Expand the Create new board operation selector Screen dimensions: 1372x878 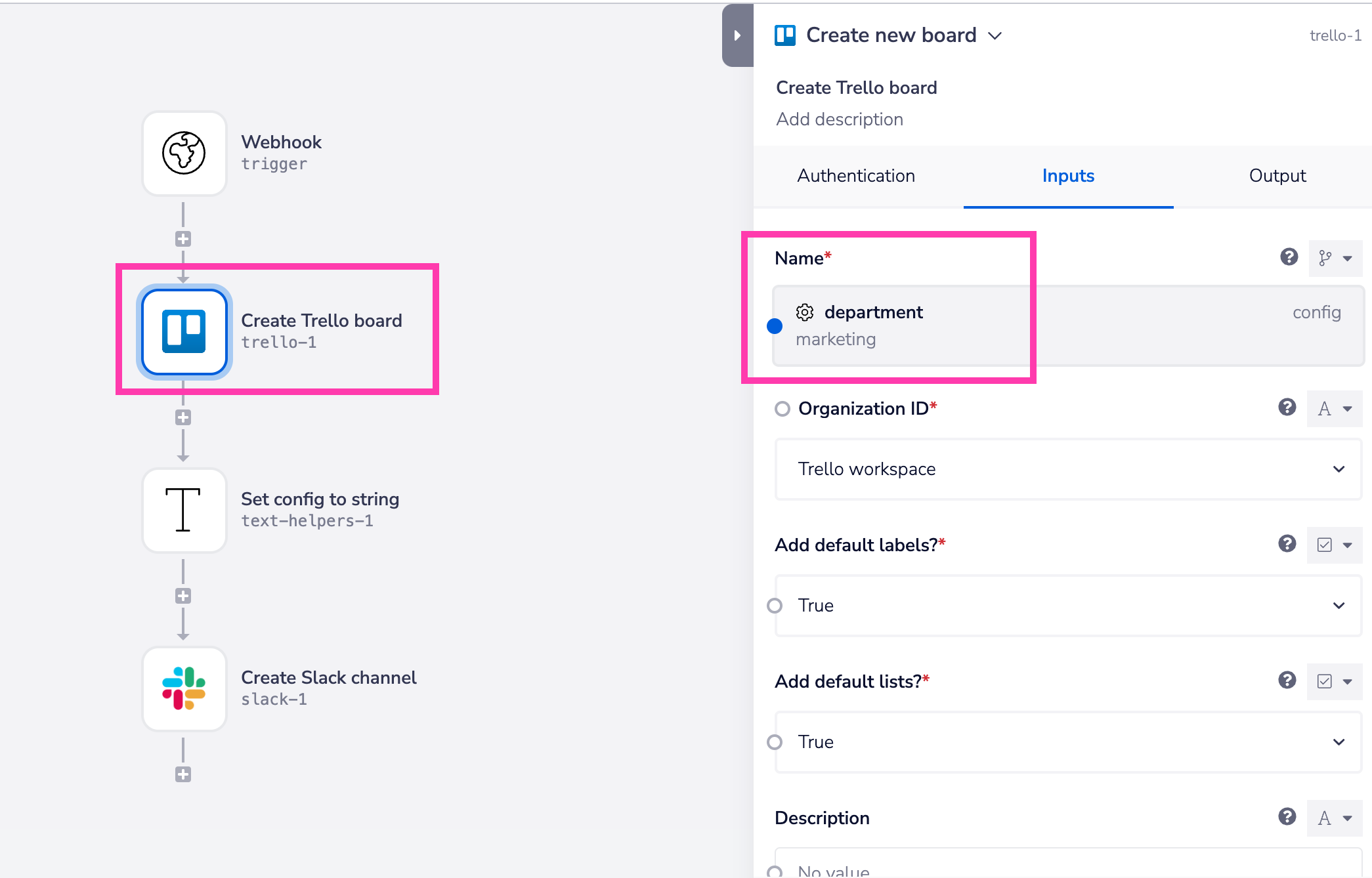pos(996,36)
